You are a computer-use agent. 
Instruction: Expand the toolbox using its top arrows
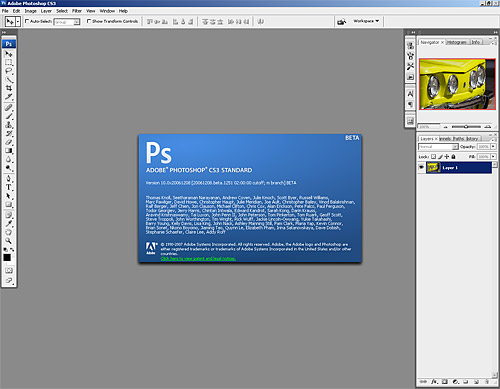(4, 32)
